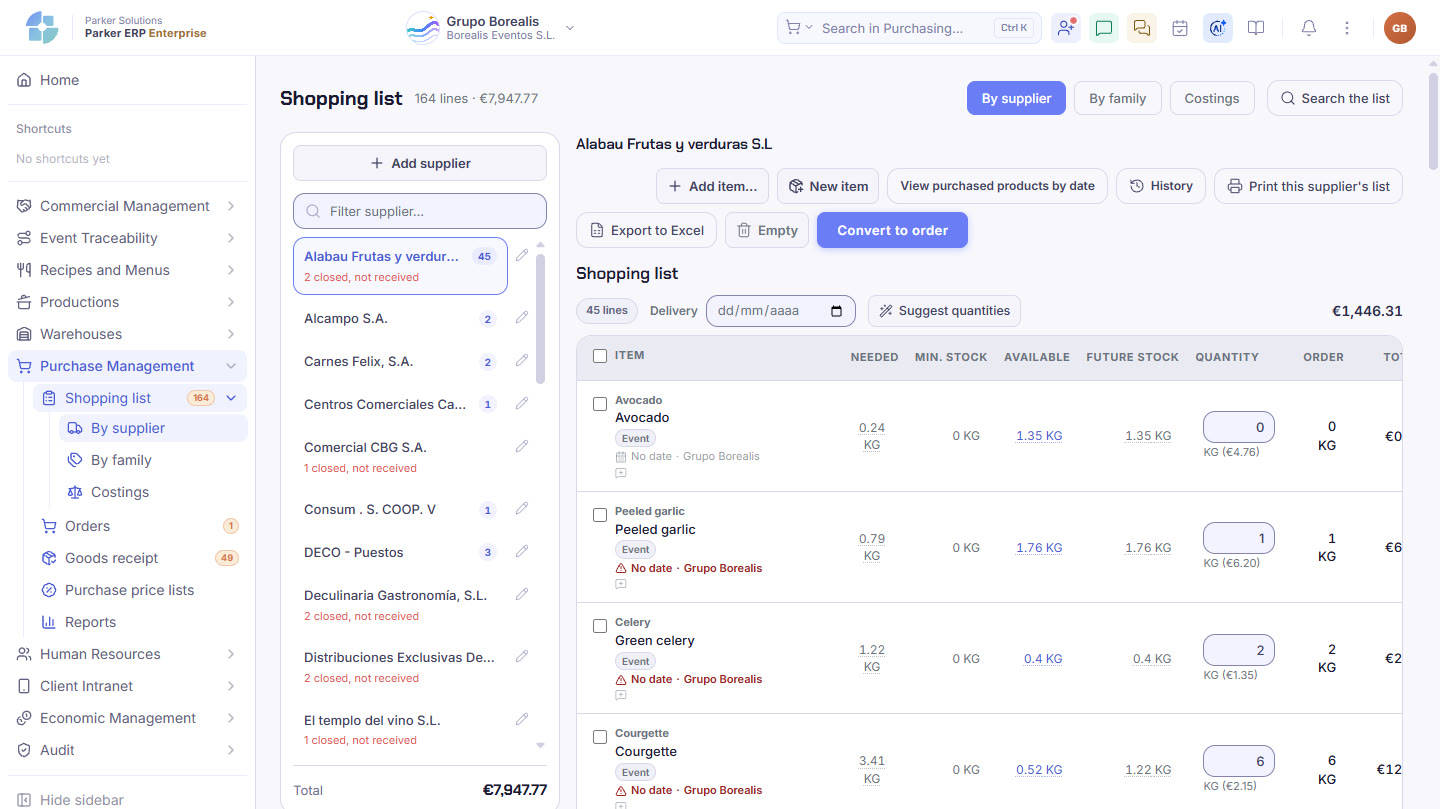
Task: Toggle the select-all checkbox in ITEM header
Action: pos(600,356)
